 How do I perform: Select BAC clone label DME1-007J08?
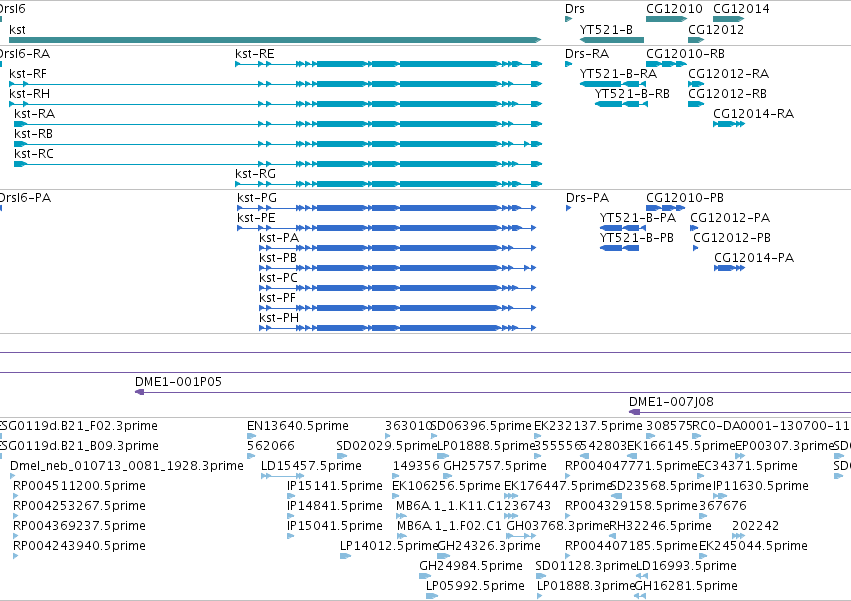(671, 402)
